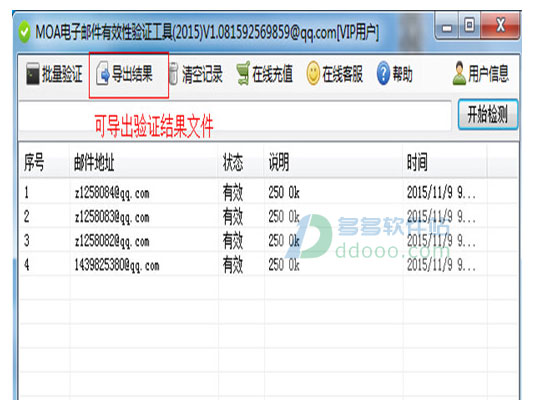
Task: Select row with z1258084@qq.com
Action: (269, 192)
